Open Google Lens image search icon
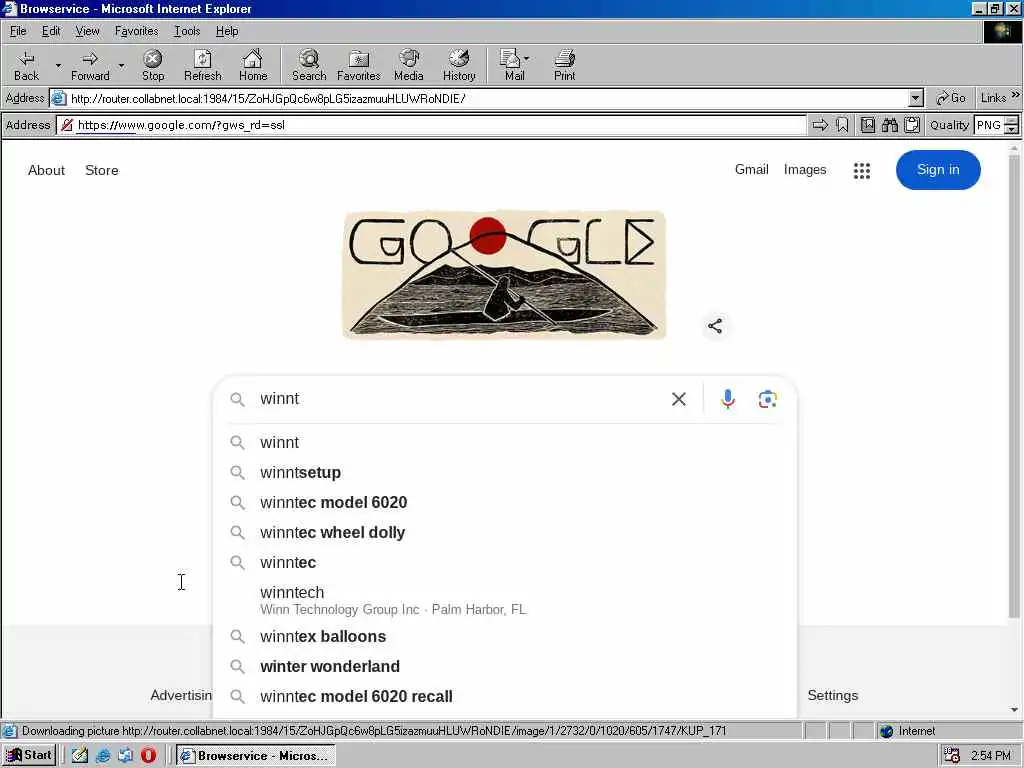 click(x=767, y=399)
